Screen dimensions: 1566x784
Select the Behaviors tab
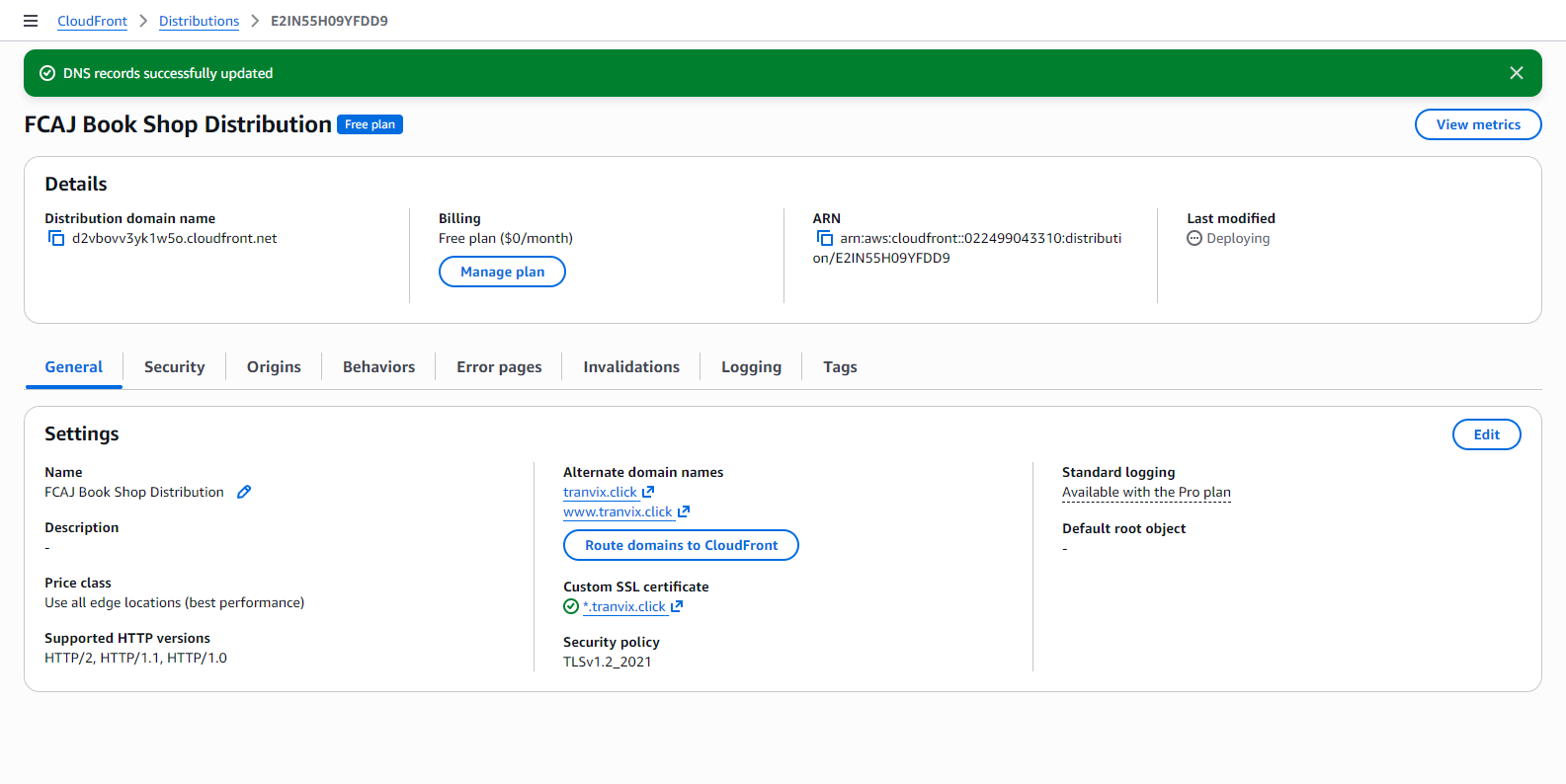pos(378,367)
